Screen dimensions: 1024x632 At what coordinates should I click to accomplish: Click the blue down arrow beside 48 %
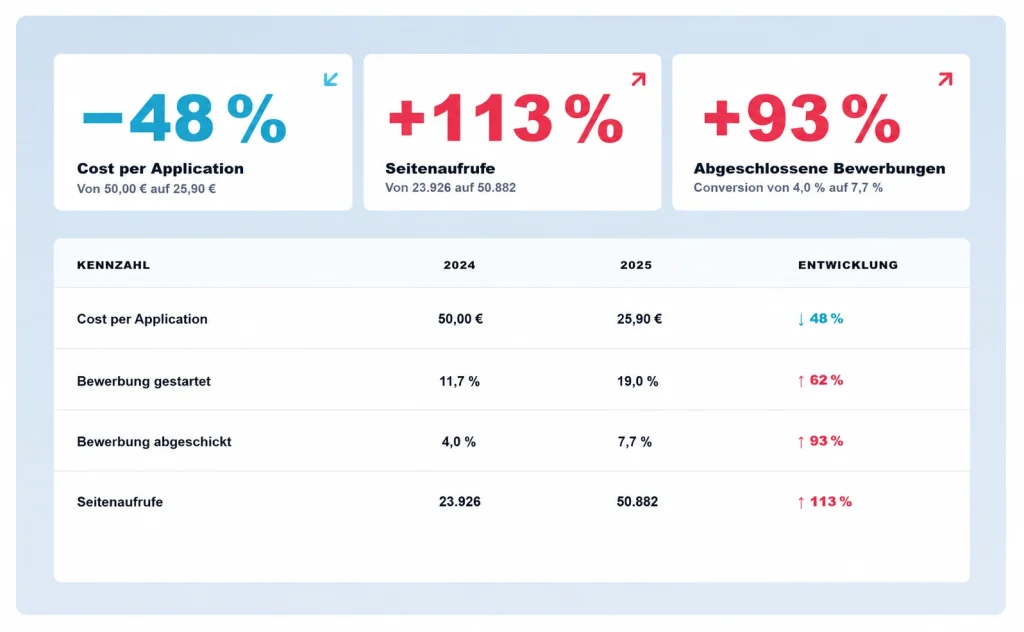tap(801, 319)
